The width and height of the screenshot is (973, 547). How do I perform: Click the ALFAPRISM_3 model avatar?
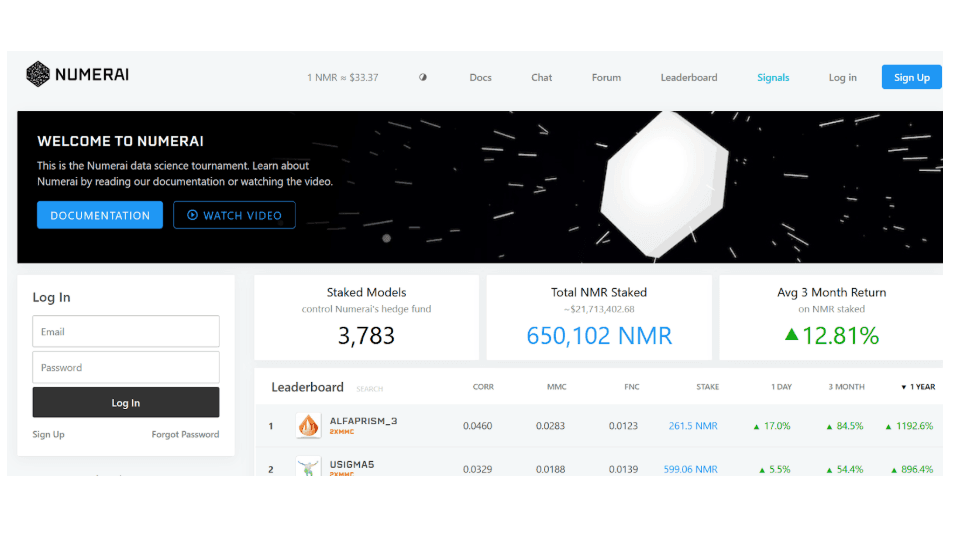tap(308, 426)
